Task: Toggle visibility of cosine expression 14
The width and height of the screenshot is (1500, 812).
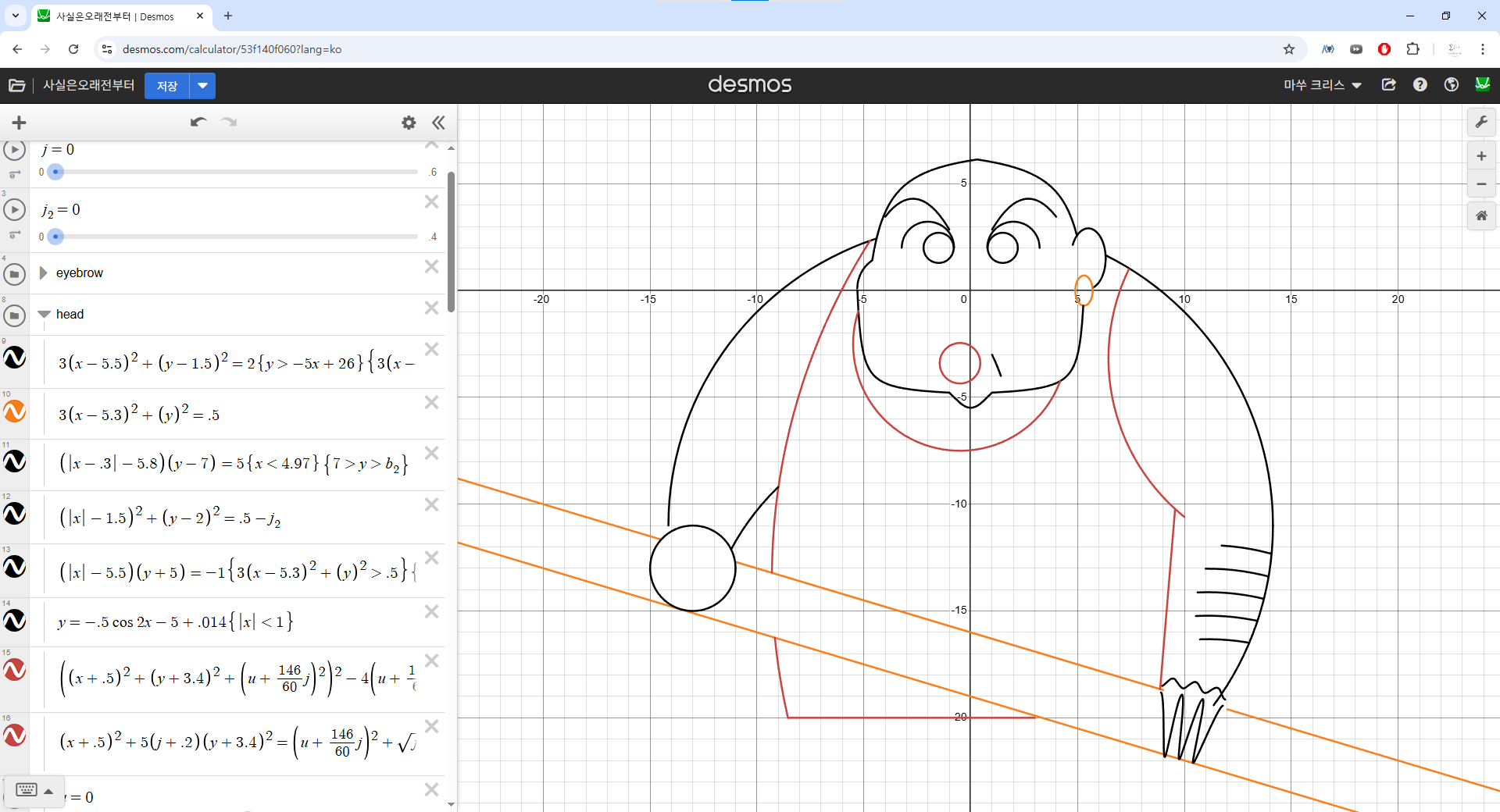Action: pyautogui.click(x=15, y=621)
